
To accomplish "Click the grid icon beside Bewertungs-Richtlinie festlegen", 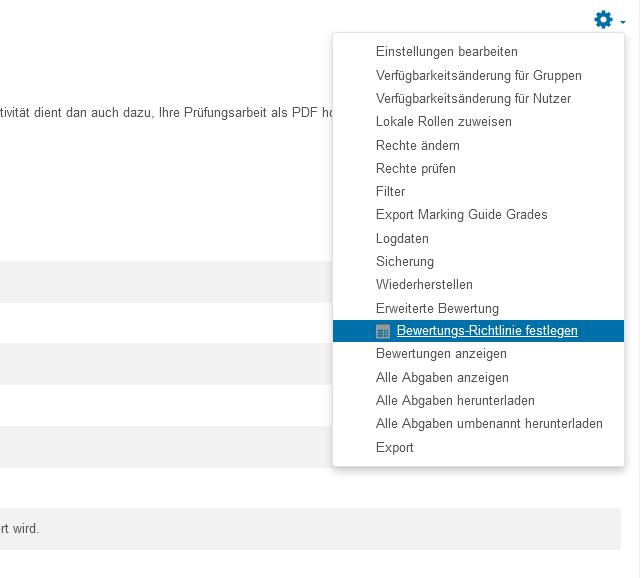I will (383, 331).
